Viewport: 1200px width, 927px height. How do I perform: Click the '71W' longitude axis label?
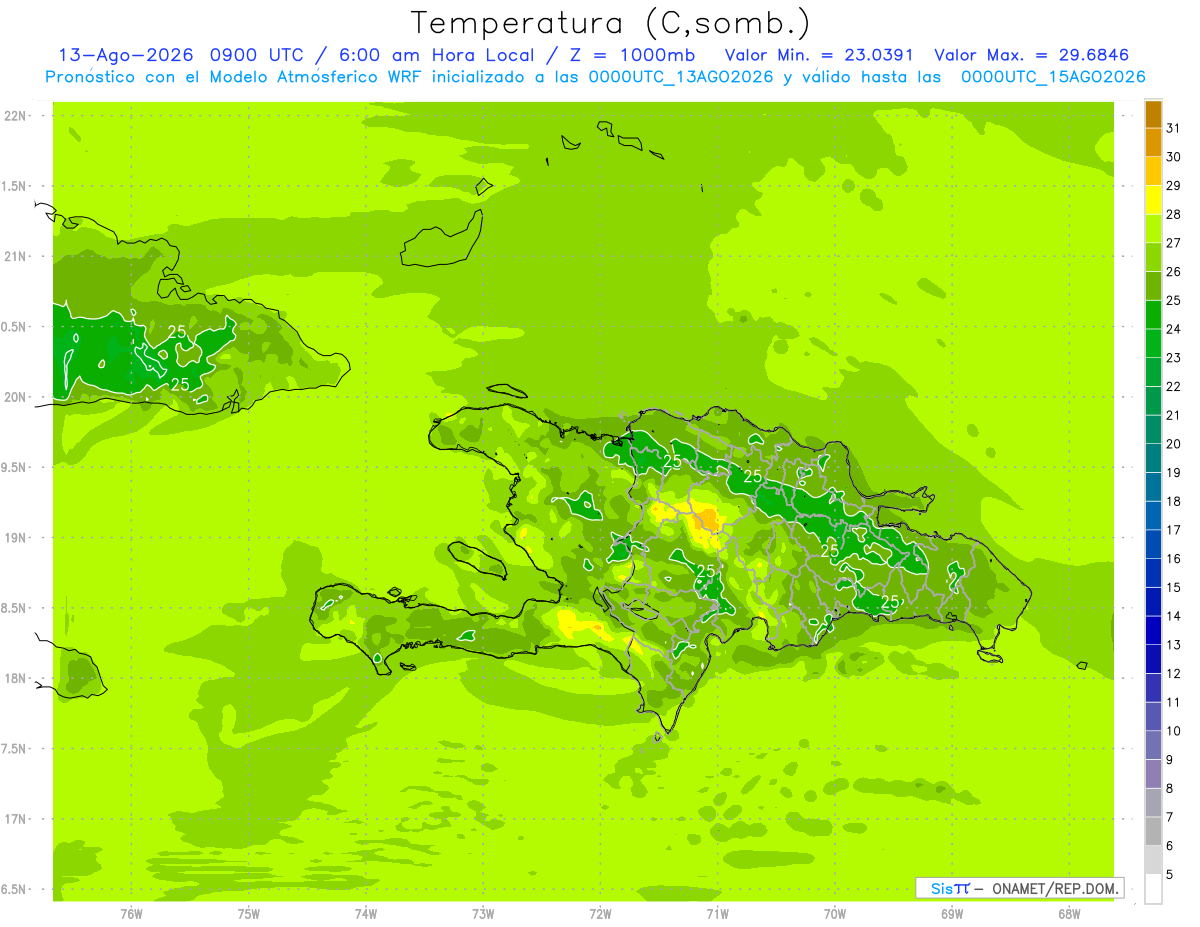[x=717, y=914]
